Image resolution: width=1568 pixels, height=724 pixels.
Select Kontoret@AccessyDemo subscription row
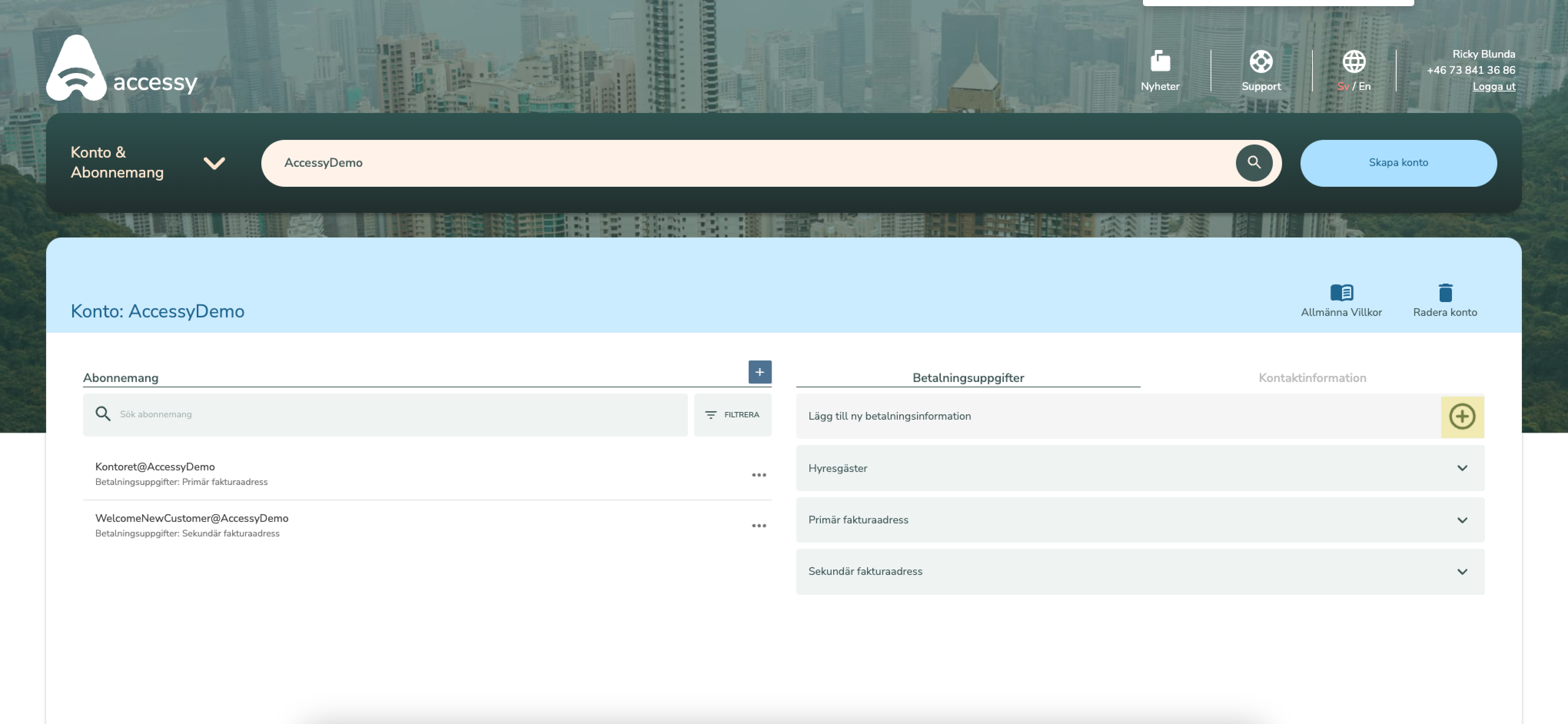point(427,474)
